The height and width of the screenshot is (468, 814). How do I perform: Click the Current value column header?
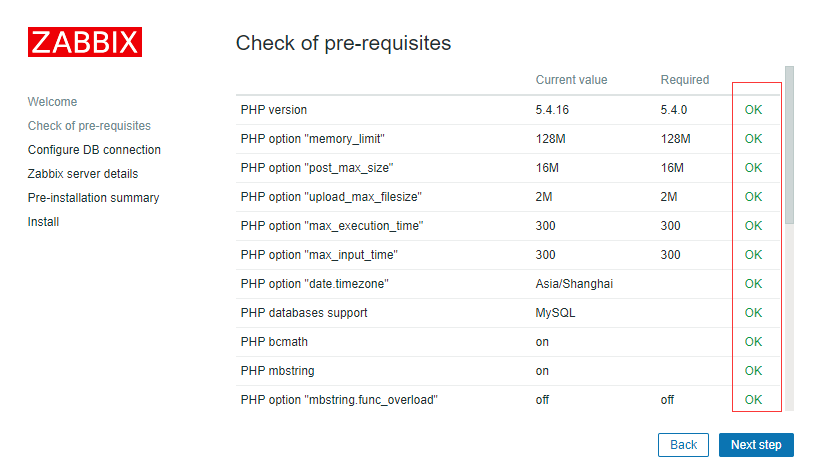pyautogui.click(x=571, y=80)
